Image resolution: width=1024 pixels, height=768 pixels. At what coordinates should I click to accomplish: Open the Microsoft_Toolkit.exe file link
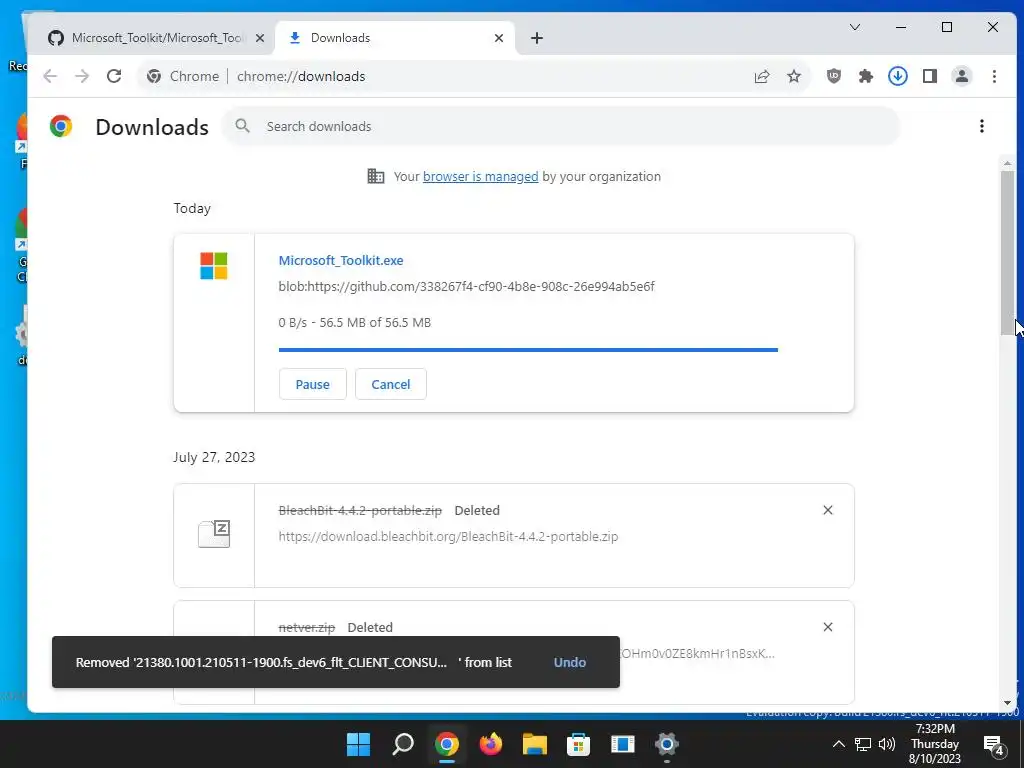[x=341, y=260]
